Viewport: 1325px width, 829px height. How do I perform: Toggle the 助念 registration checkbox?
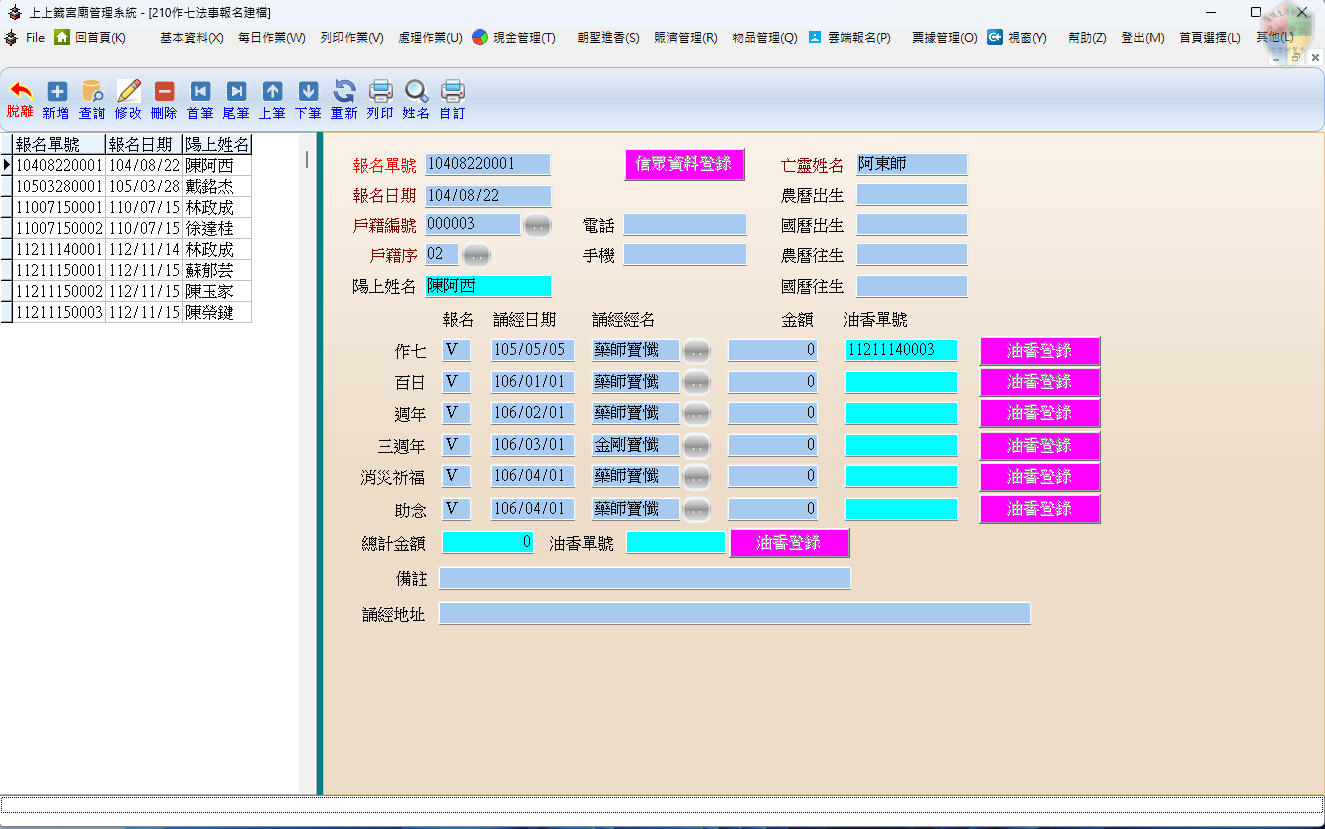(455, 508)
